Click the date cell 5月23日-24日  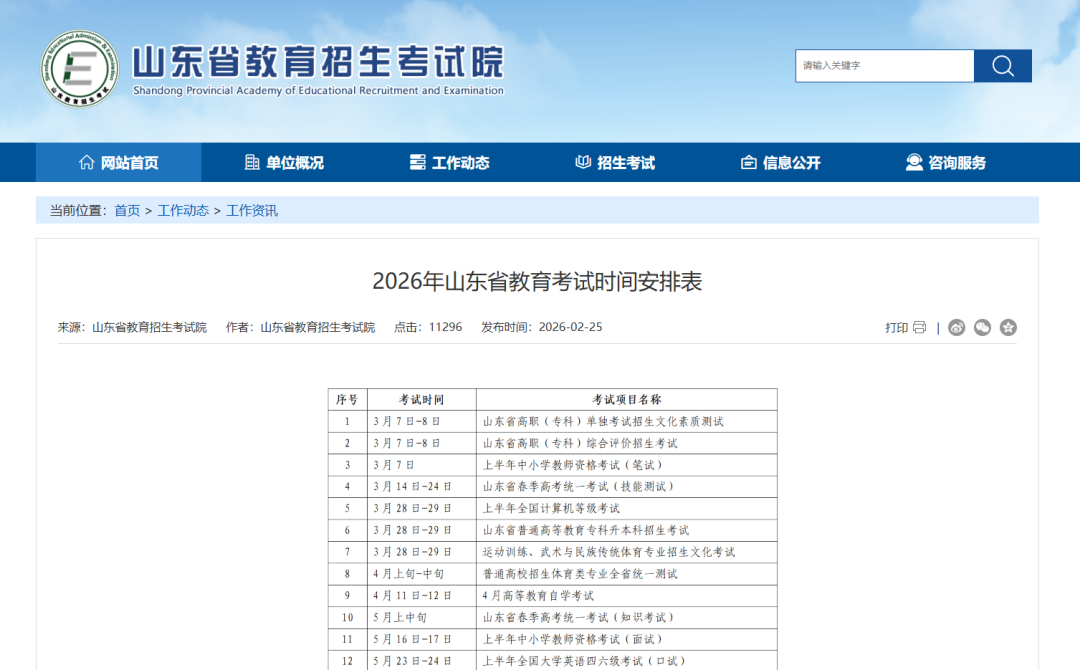(422, 660)
